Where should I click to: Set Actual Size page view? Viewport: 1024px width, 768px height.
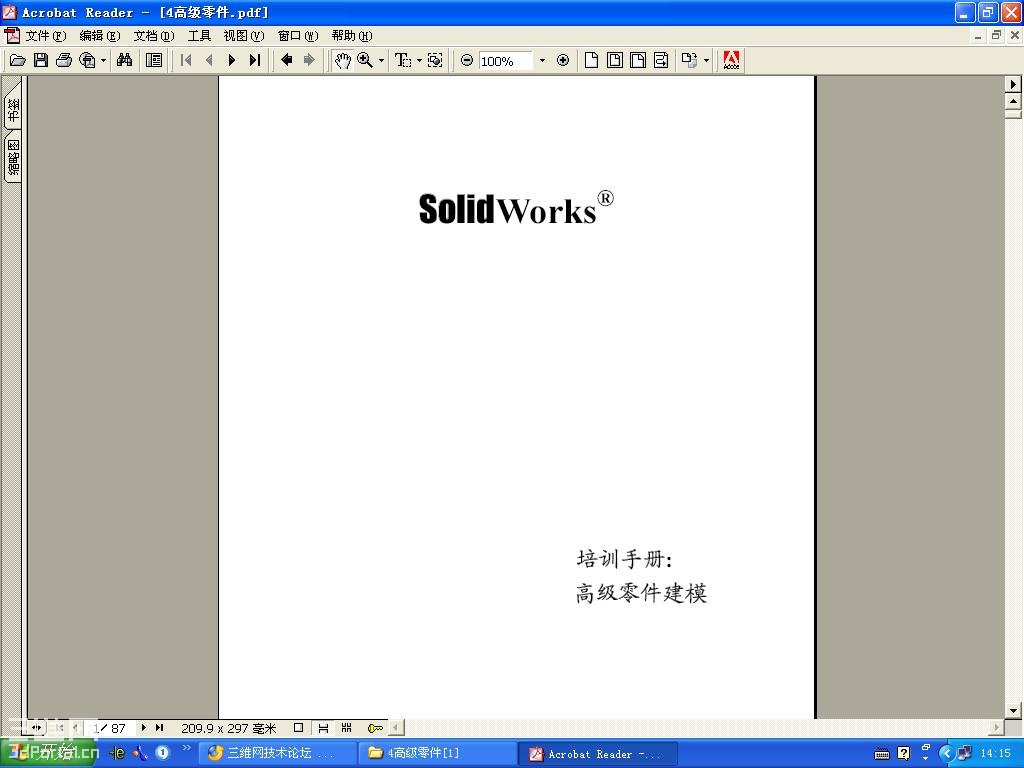591,61
